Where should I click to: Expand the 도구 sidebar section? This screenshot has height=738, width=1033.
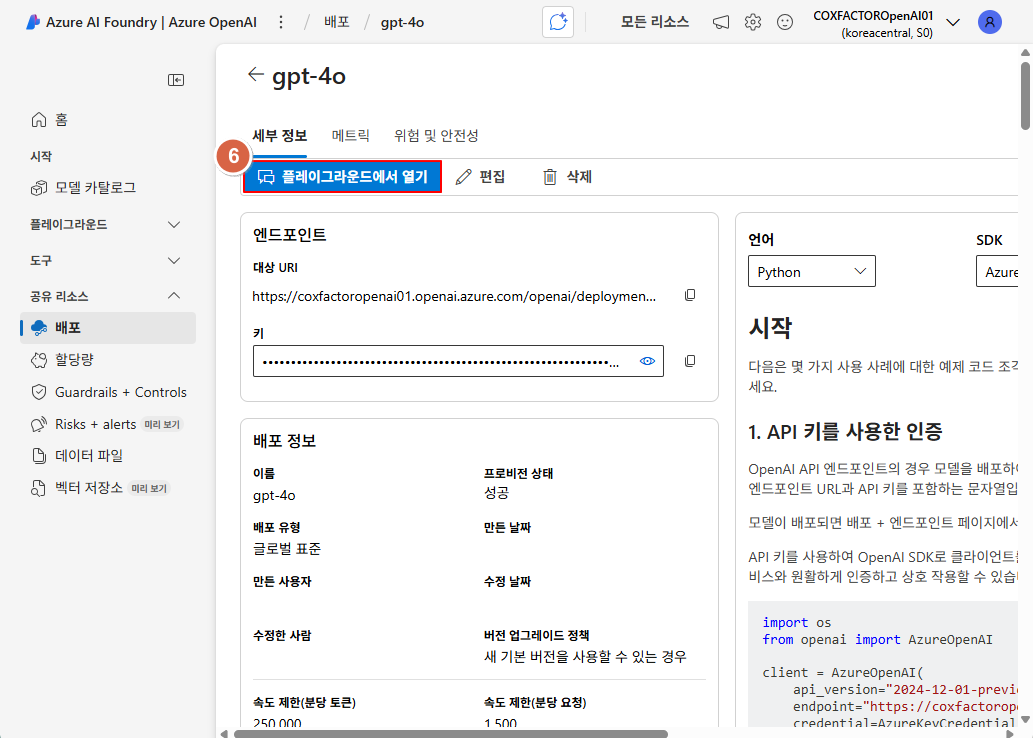[x=105, y=260]
